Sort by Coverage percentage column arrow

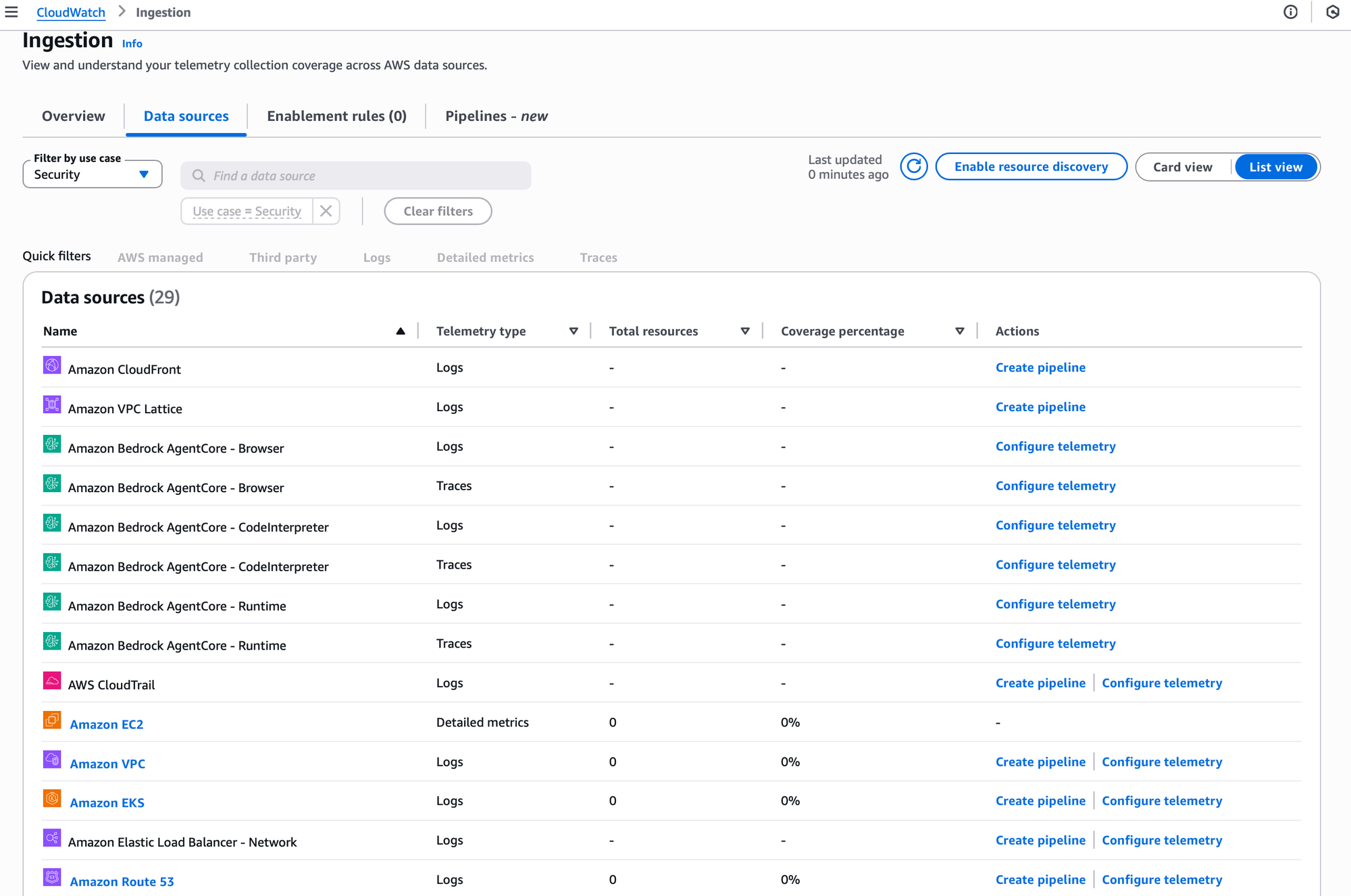959,331
